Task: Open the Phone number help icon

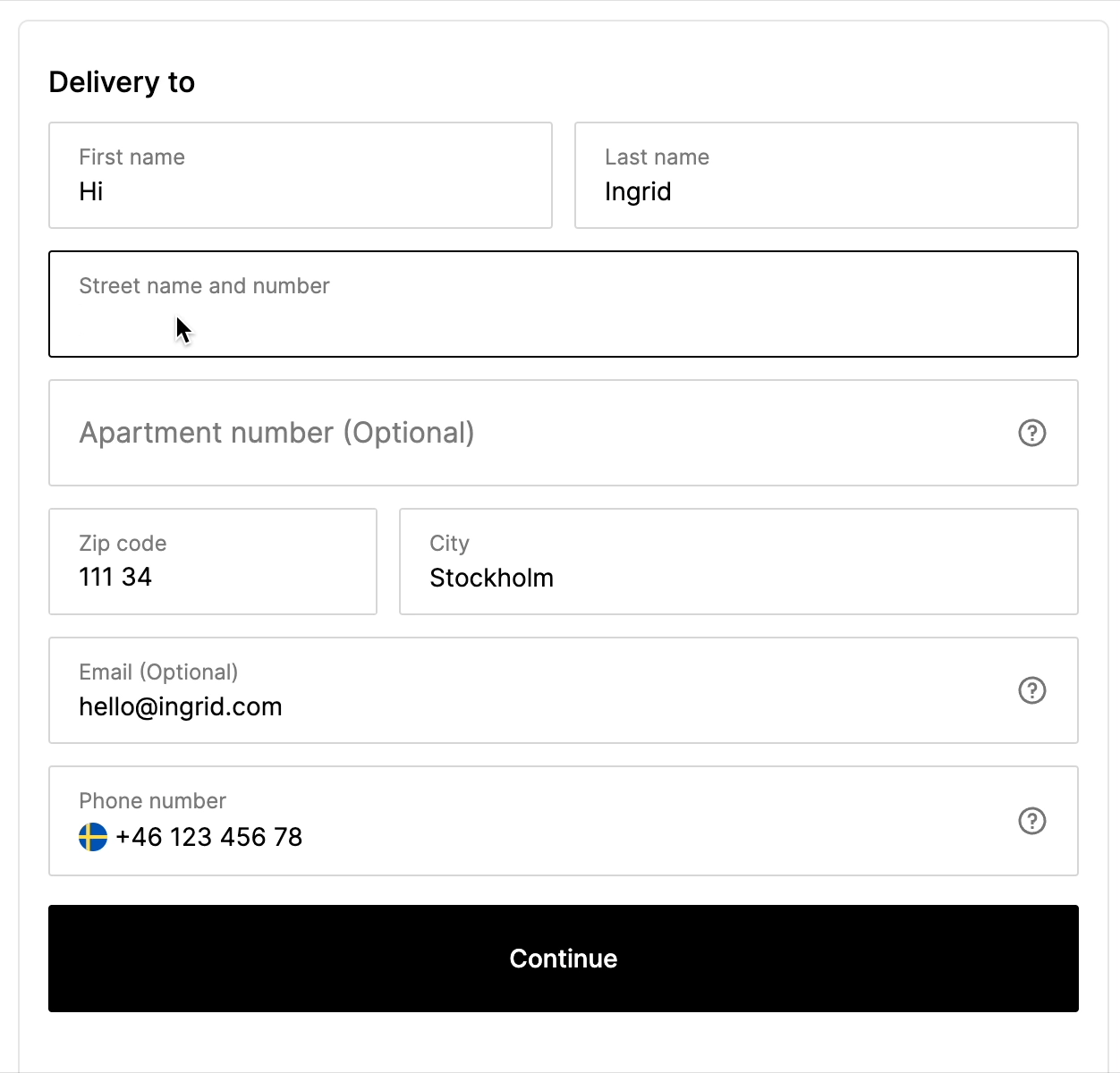Action: pyautogui.click(x=1031, y=820)
